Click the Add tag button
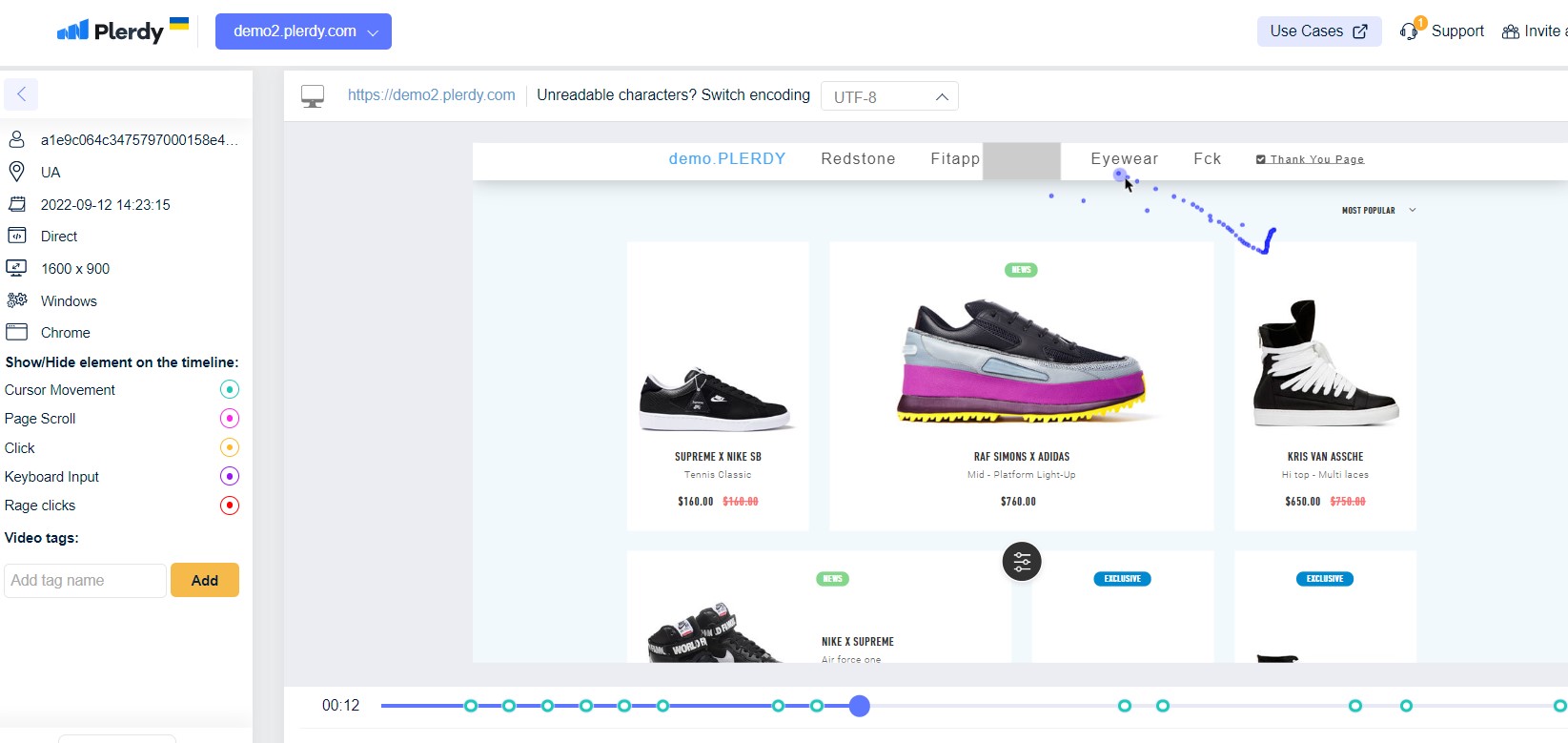This screenshot has height=743, width=1568. [205, 580]
